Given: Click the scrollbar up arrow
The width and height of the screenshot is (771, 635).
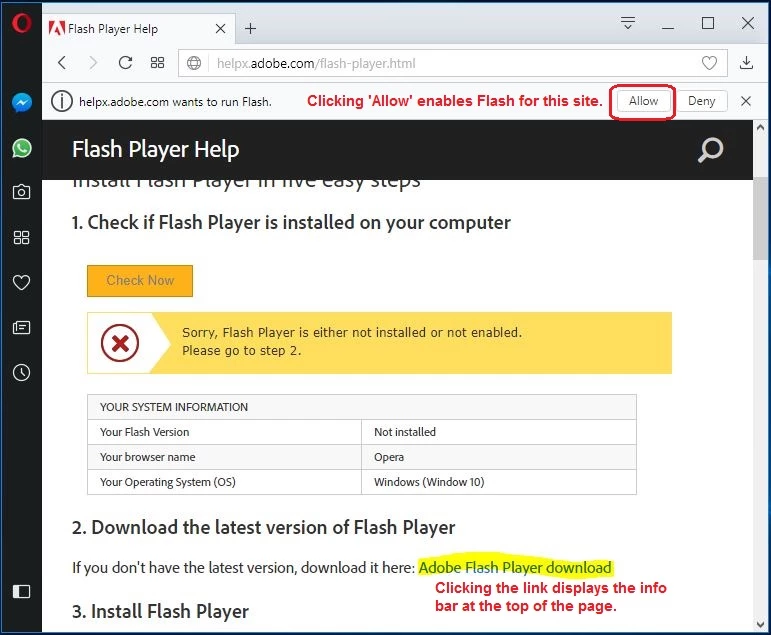Looking at the screenshot, I should [x=760, y=127].
